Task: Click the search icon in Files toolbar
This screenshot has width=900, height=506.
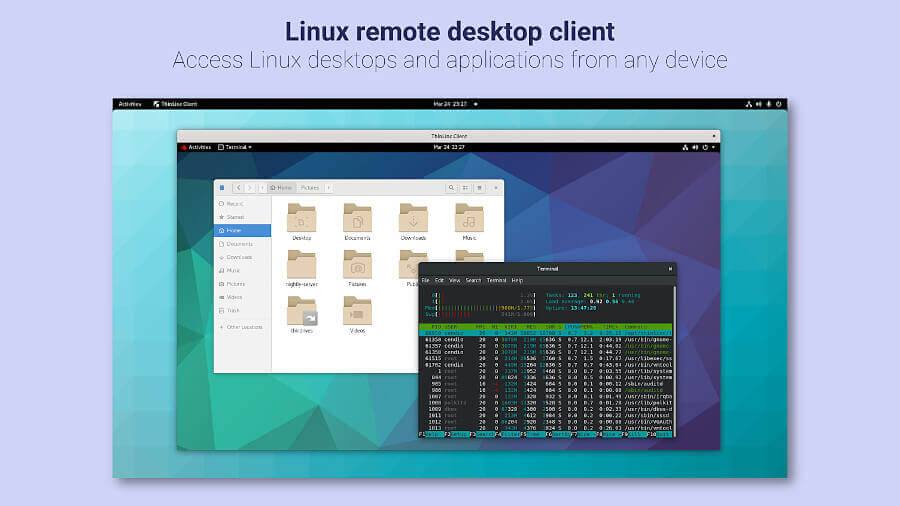Action: (451, 187)
